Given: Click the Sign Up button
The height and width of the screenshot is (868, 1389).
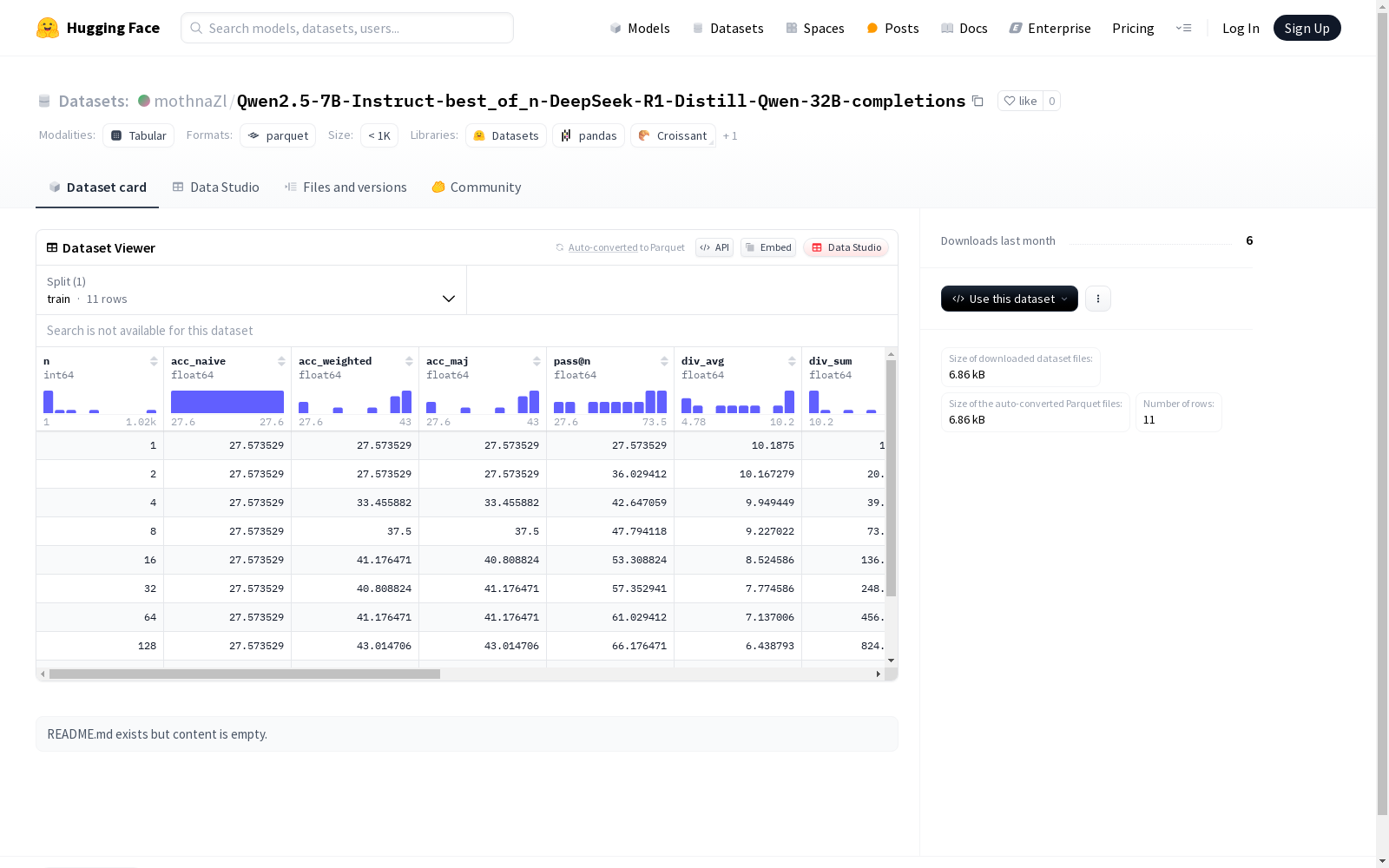Looking at the screenshot, I should tap(1307, 28).
